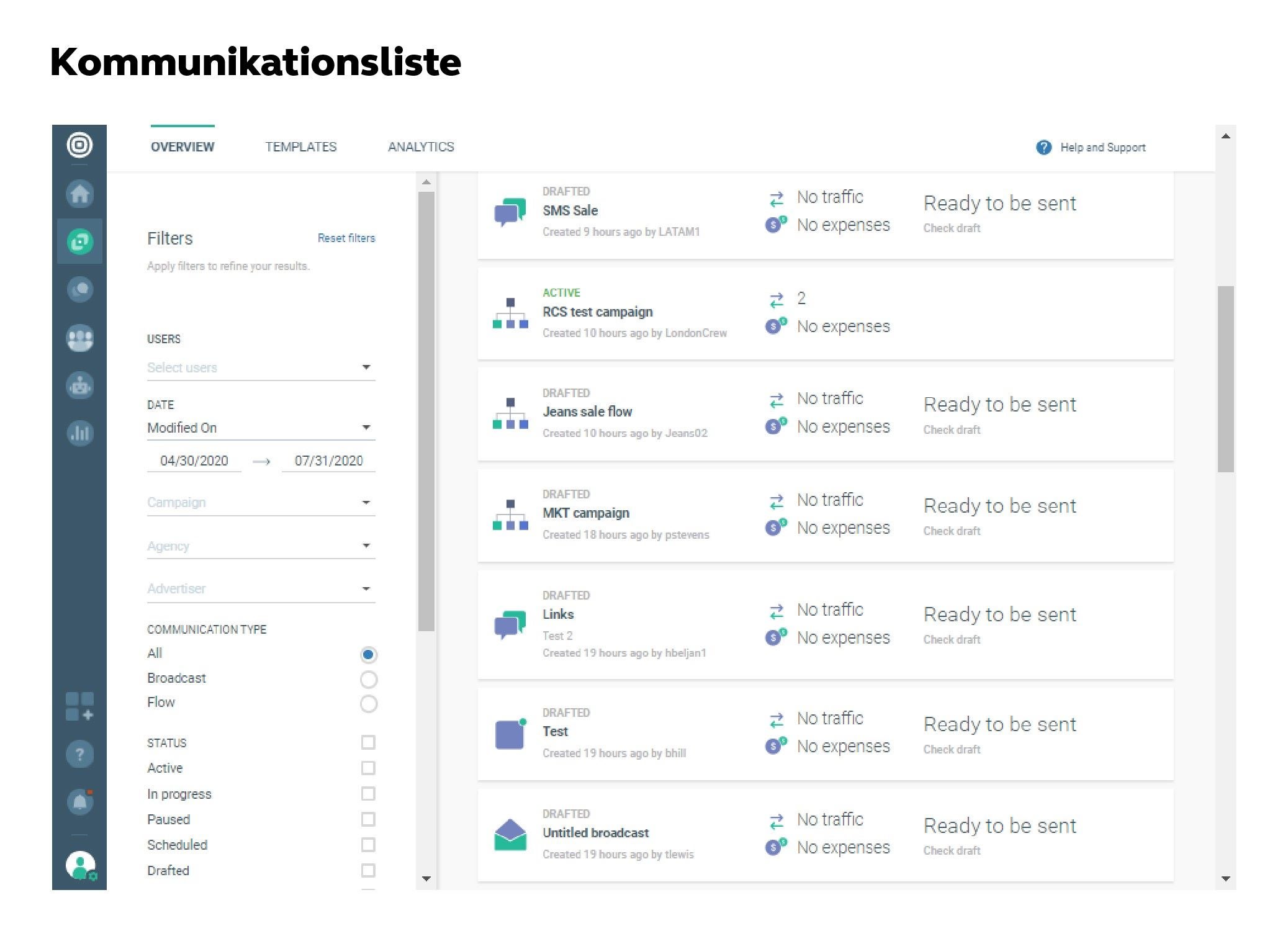Open the People audience sidebar icon
The width and height of the screenshot is (1288, 931).
pos(79,338)
